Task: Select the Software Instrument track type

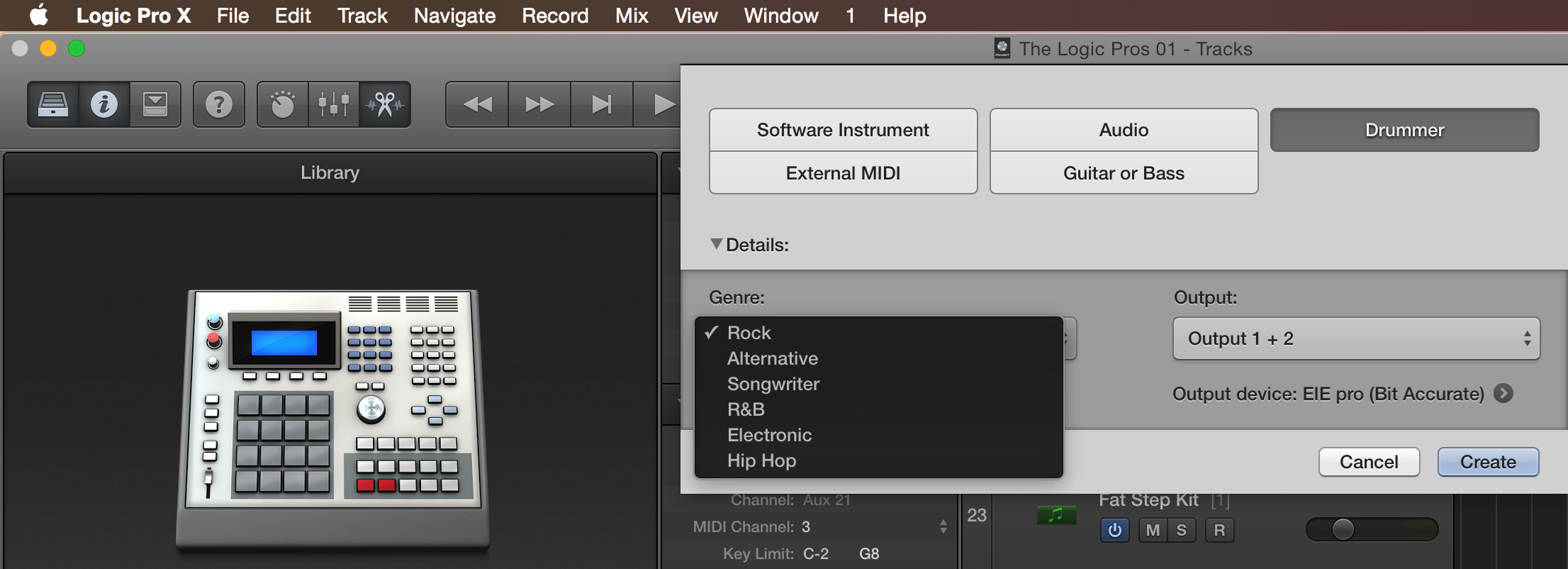Action: pyautogui.click(x=843, y=130)
